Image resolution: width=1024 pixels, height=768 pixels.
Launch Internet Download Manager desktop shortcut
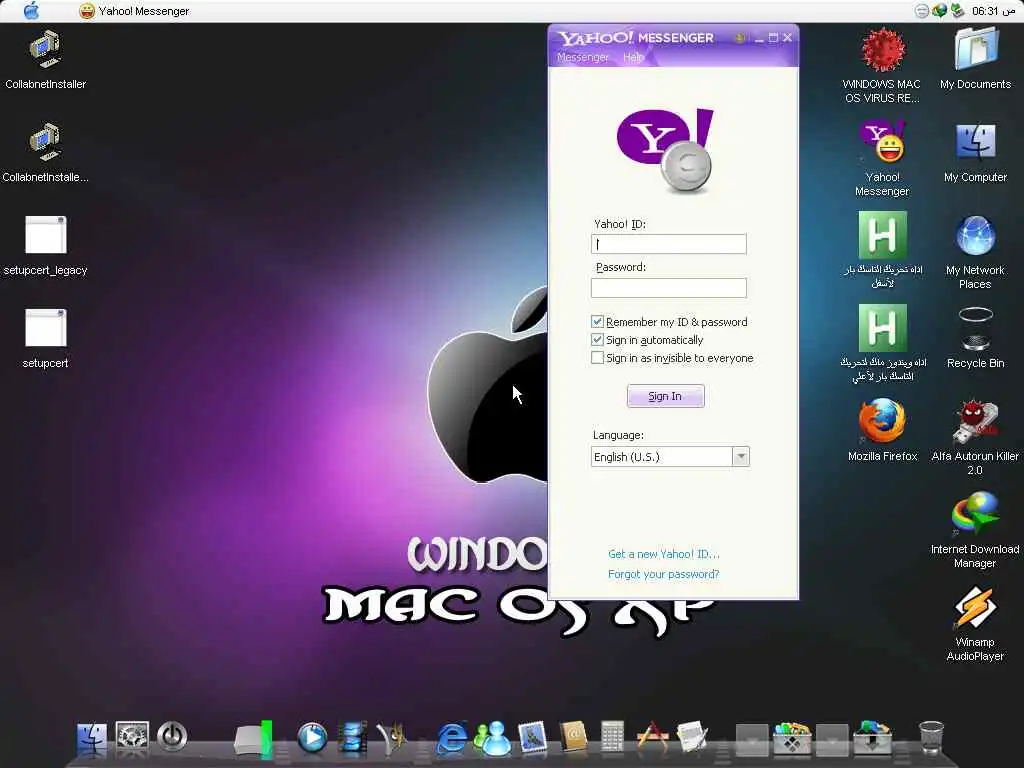[976, 530]
